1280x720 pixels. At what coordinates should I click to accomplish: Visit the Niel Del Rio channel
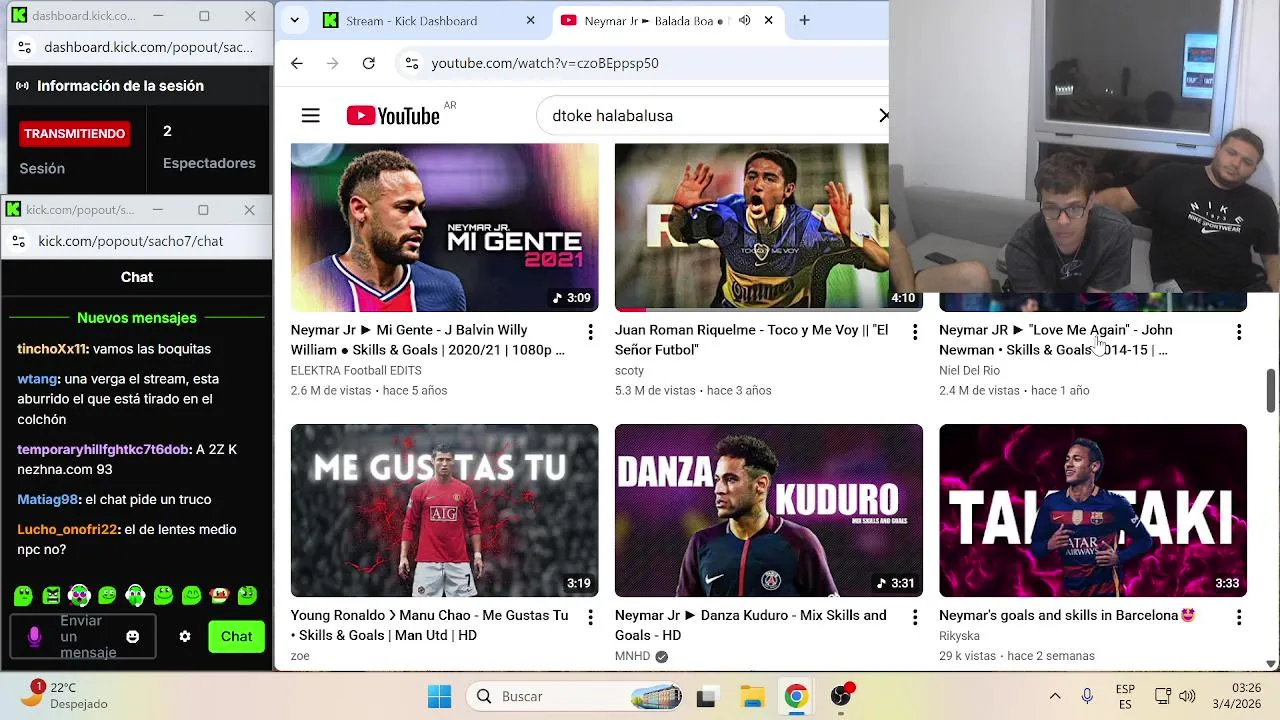click(x=969, y=370)
